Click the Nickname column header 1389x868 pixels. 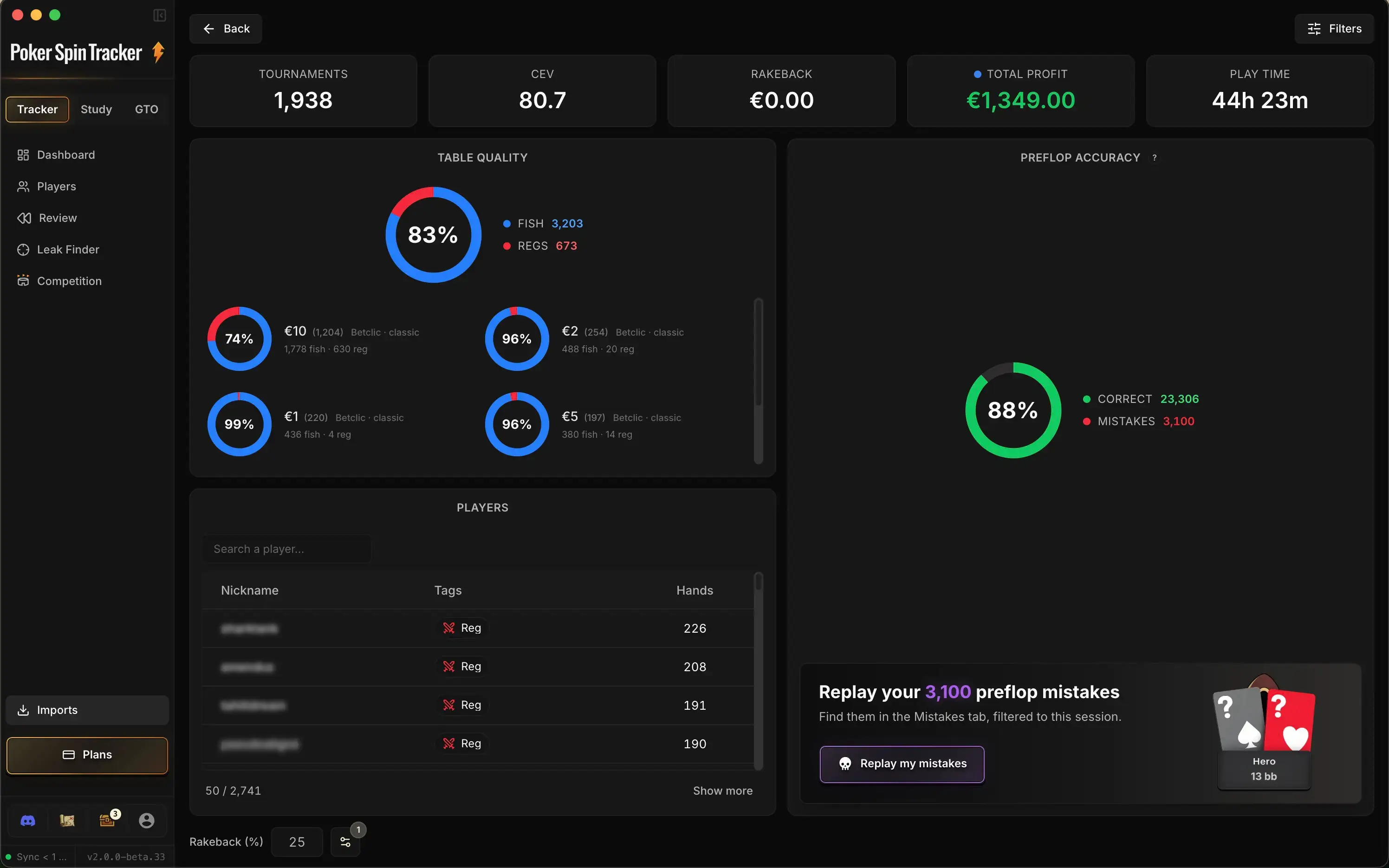pyautogui.click(x=250, y=591)
